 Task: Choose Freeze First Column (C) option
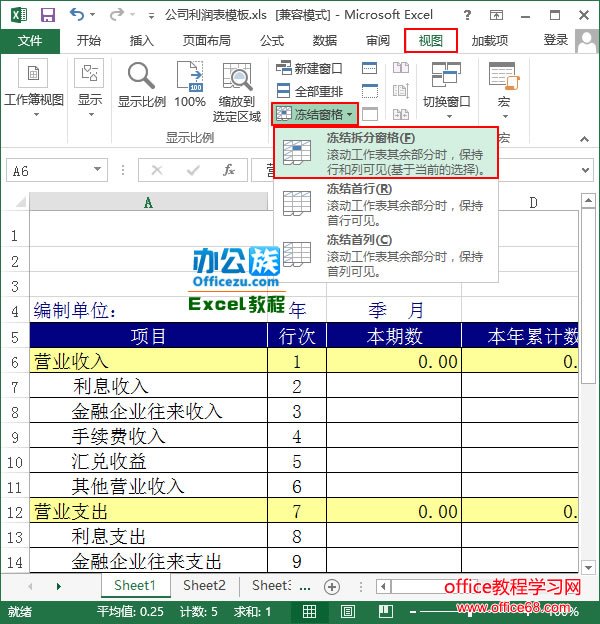point(386,255)
